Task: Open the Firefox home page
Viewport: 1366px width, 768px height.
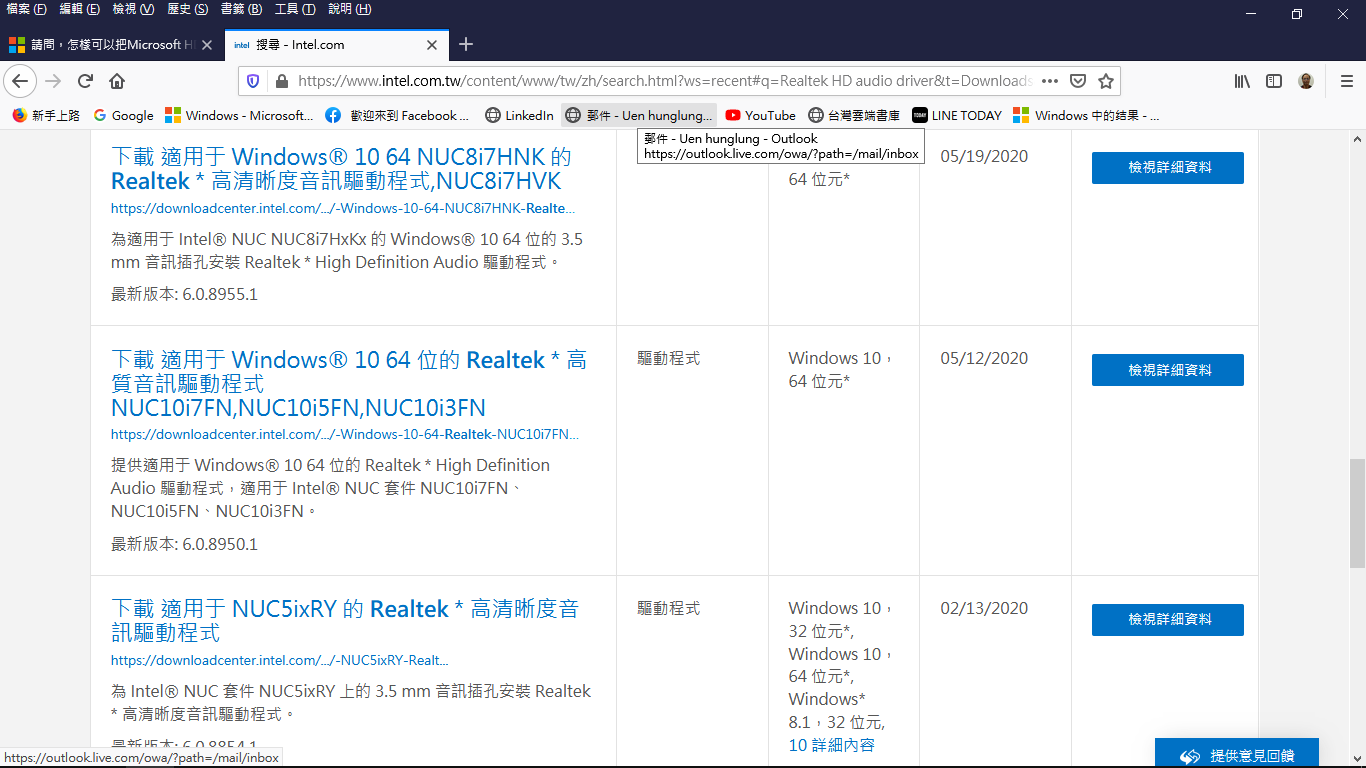Action: click(x=117, y=81)
